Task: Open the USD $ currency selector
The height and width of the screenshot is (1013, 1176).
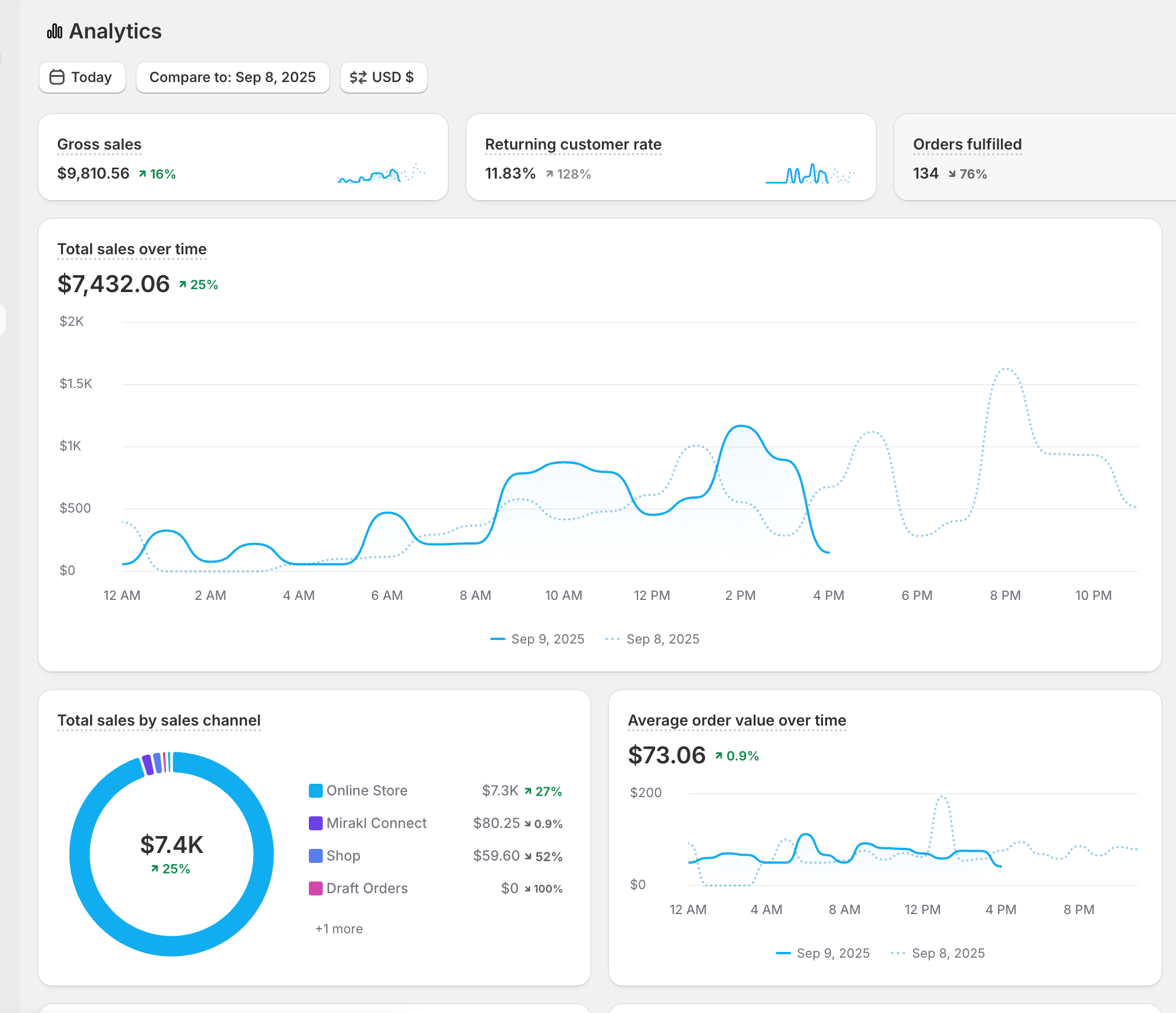Action: coord(383,77)
